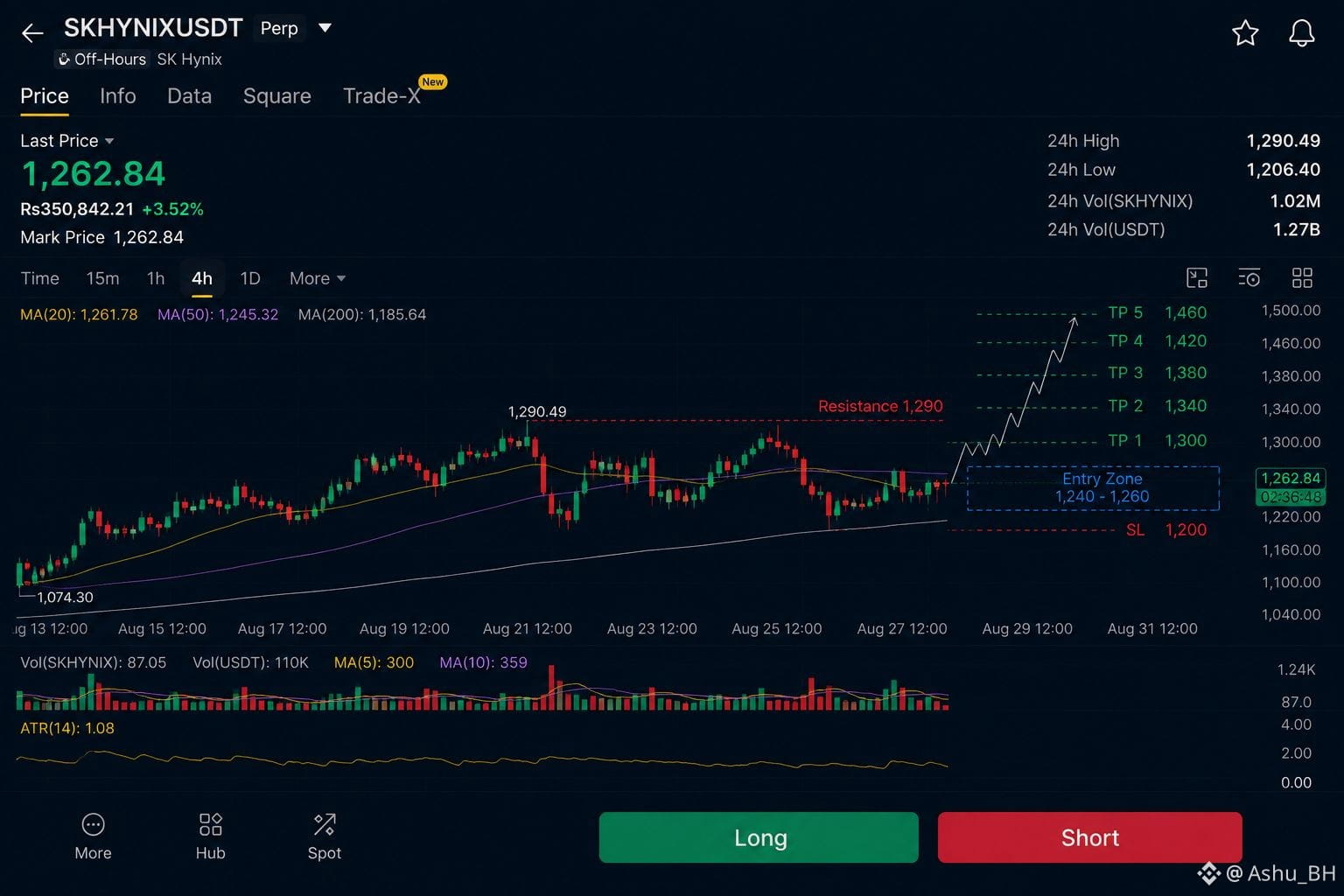Select the 15m interval
The image size is (1344, 896).
pyautogui.click(x=102, y=278)
